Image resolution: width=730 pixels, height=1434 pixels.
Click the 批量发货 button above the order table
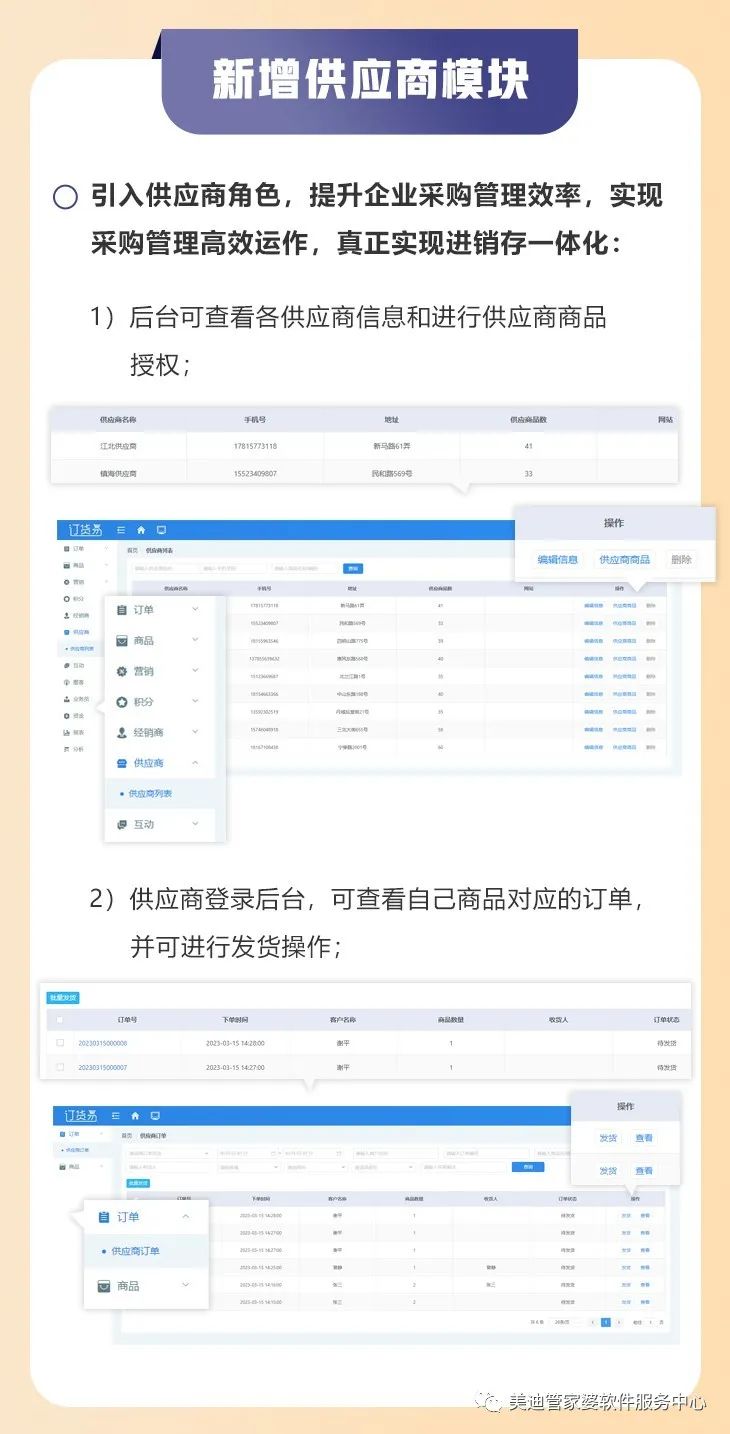coord(62,997)
